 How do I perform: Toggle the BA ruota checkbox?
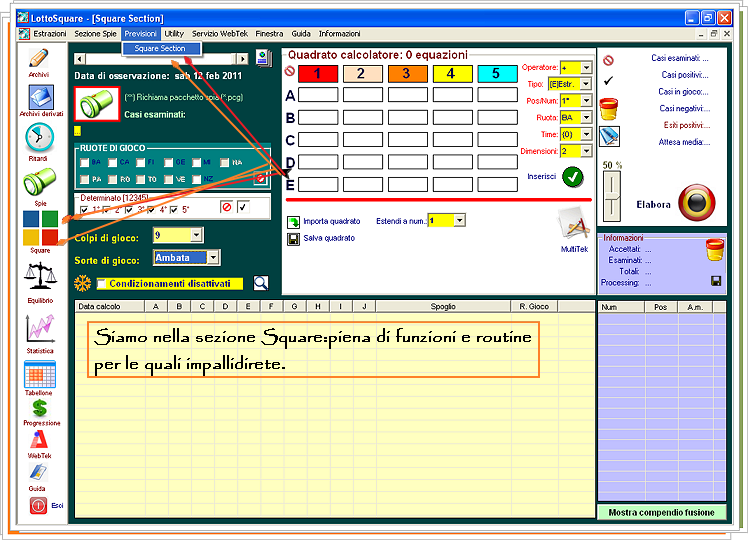coord(84,163)
